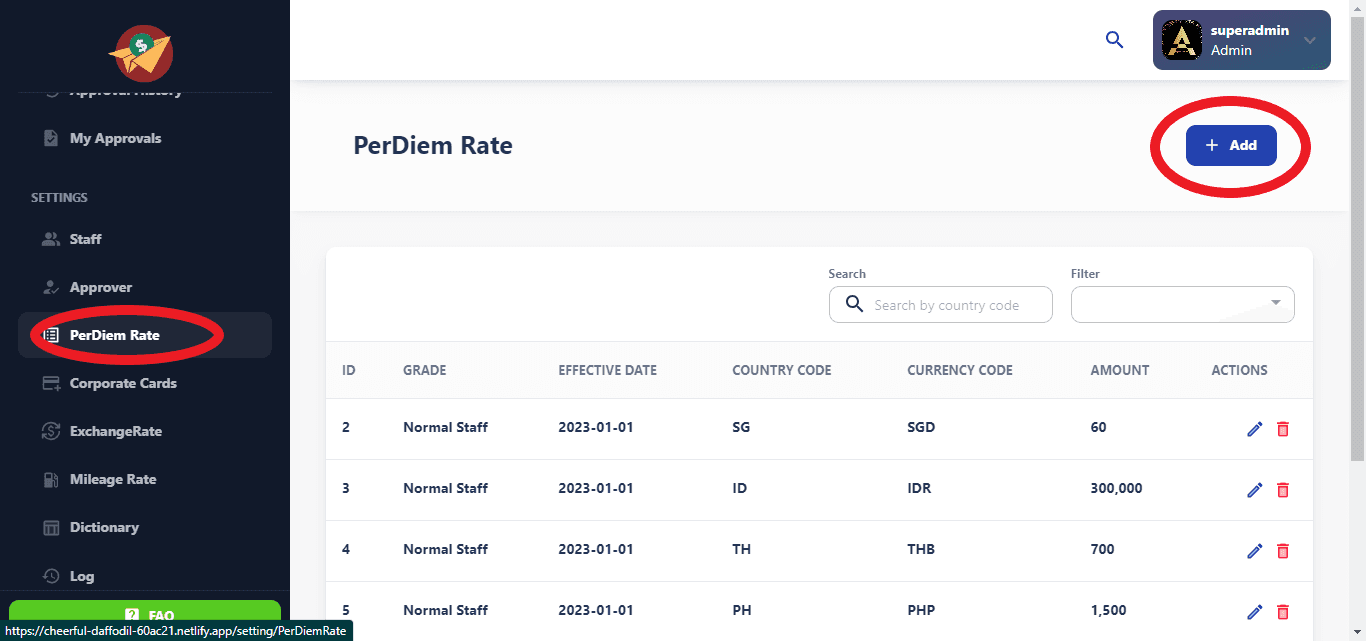1366x641 pixels.
Task: Open Staff settings page
Action: click(x=85, y=239)
